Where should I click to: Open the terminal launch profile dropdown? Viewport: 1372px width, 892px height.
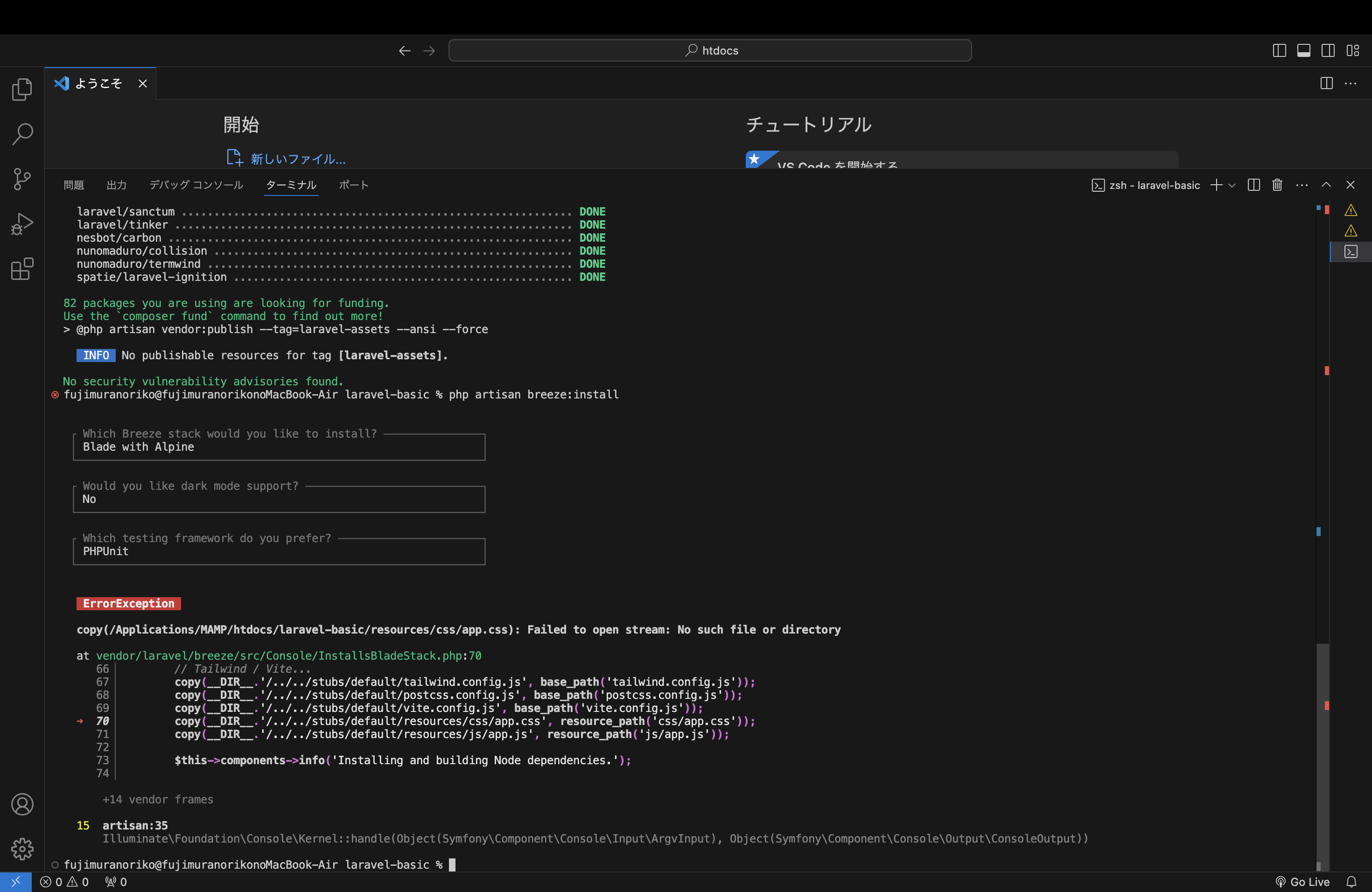pos(1232,185)
